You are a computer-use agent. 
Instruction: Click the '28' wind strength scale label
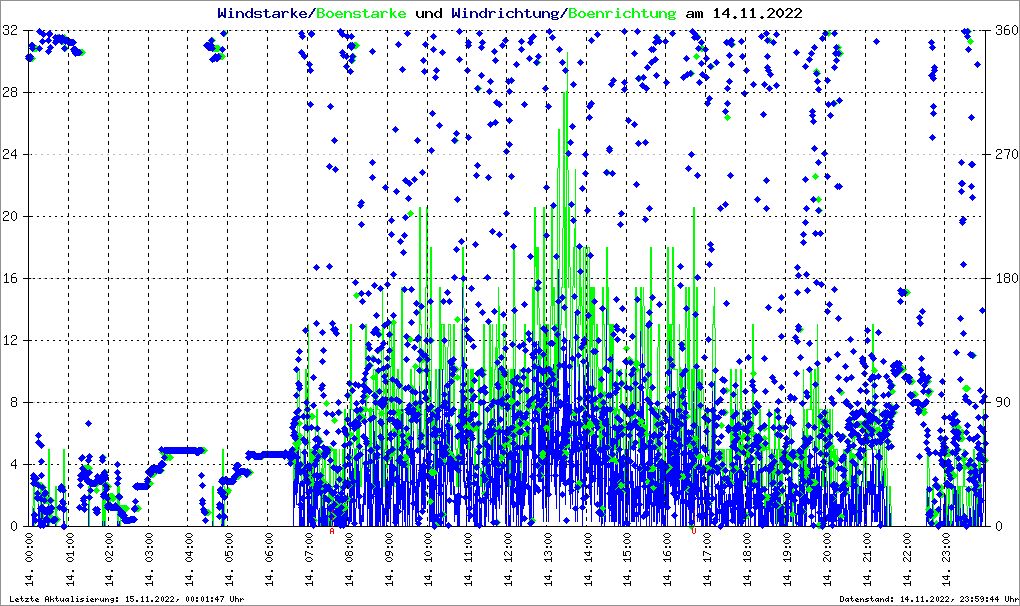10,92
